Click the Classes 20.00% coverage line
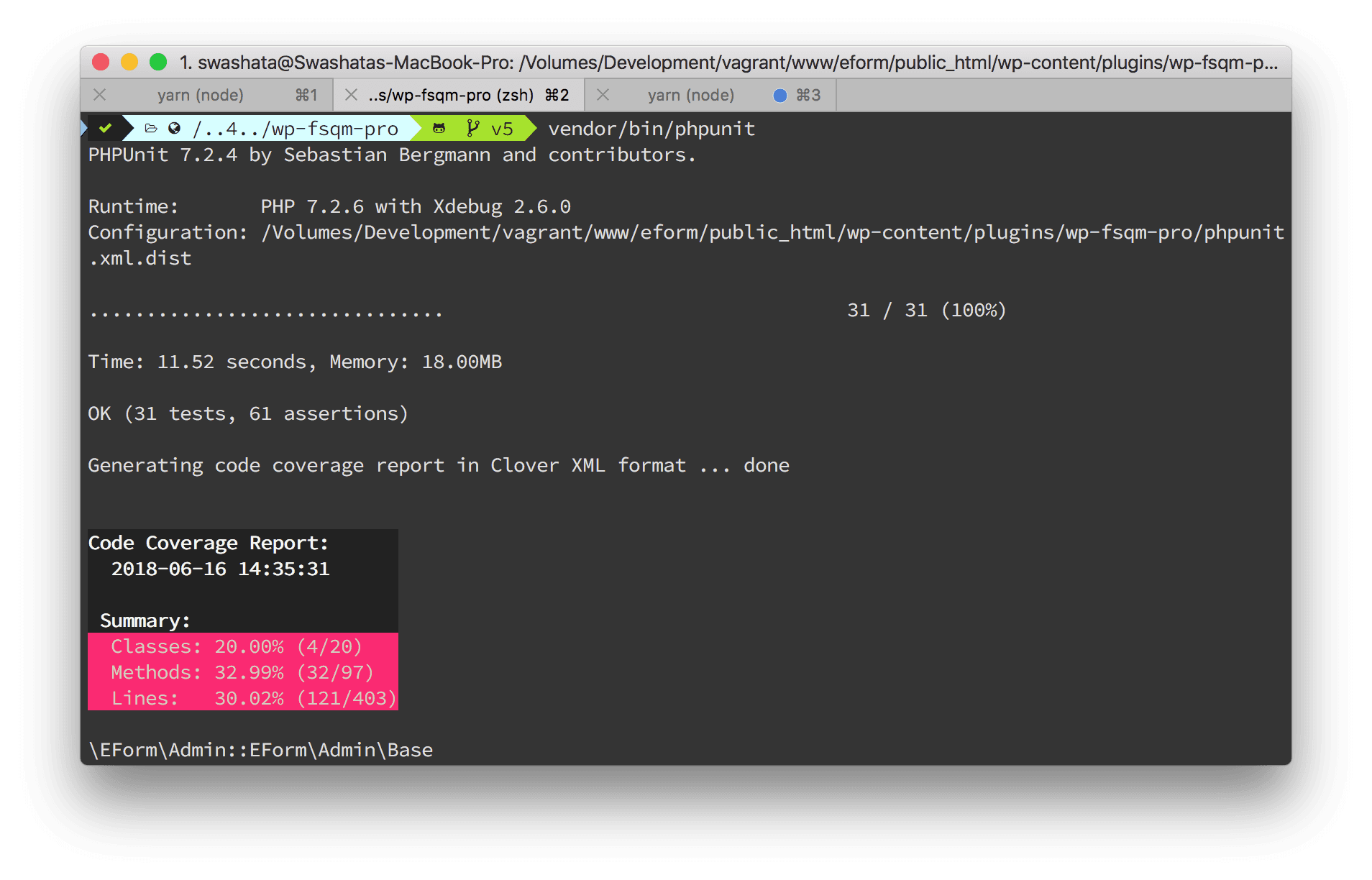This screenshot has width=1372, height=880. click(x=236, y=646)
